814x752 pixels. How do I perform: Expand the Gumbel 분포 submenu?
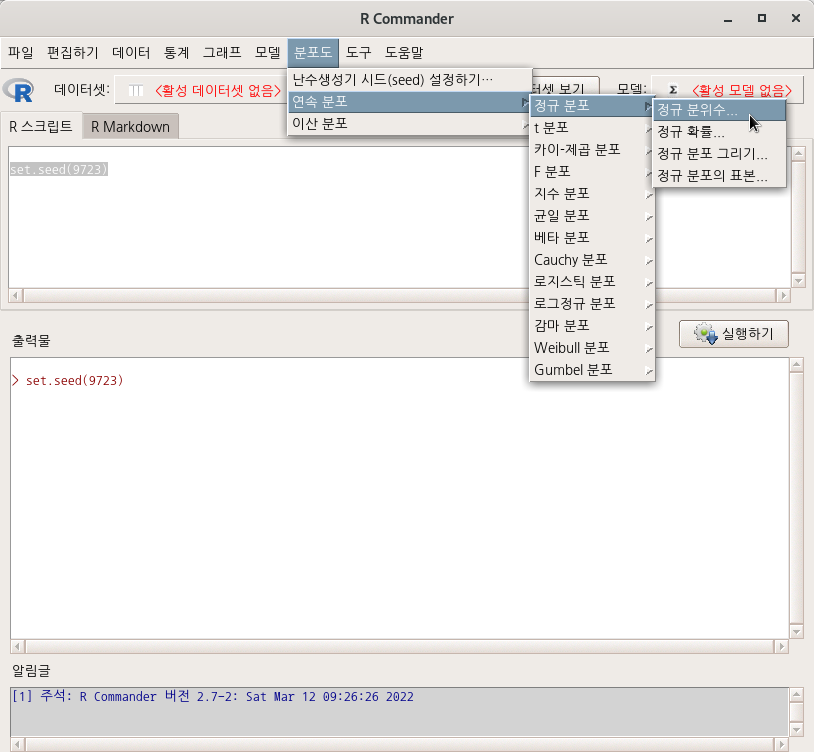(x=592, y=370)
